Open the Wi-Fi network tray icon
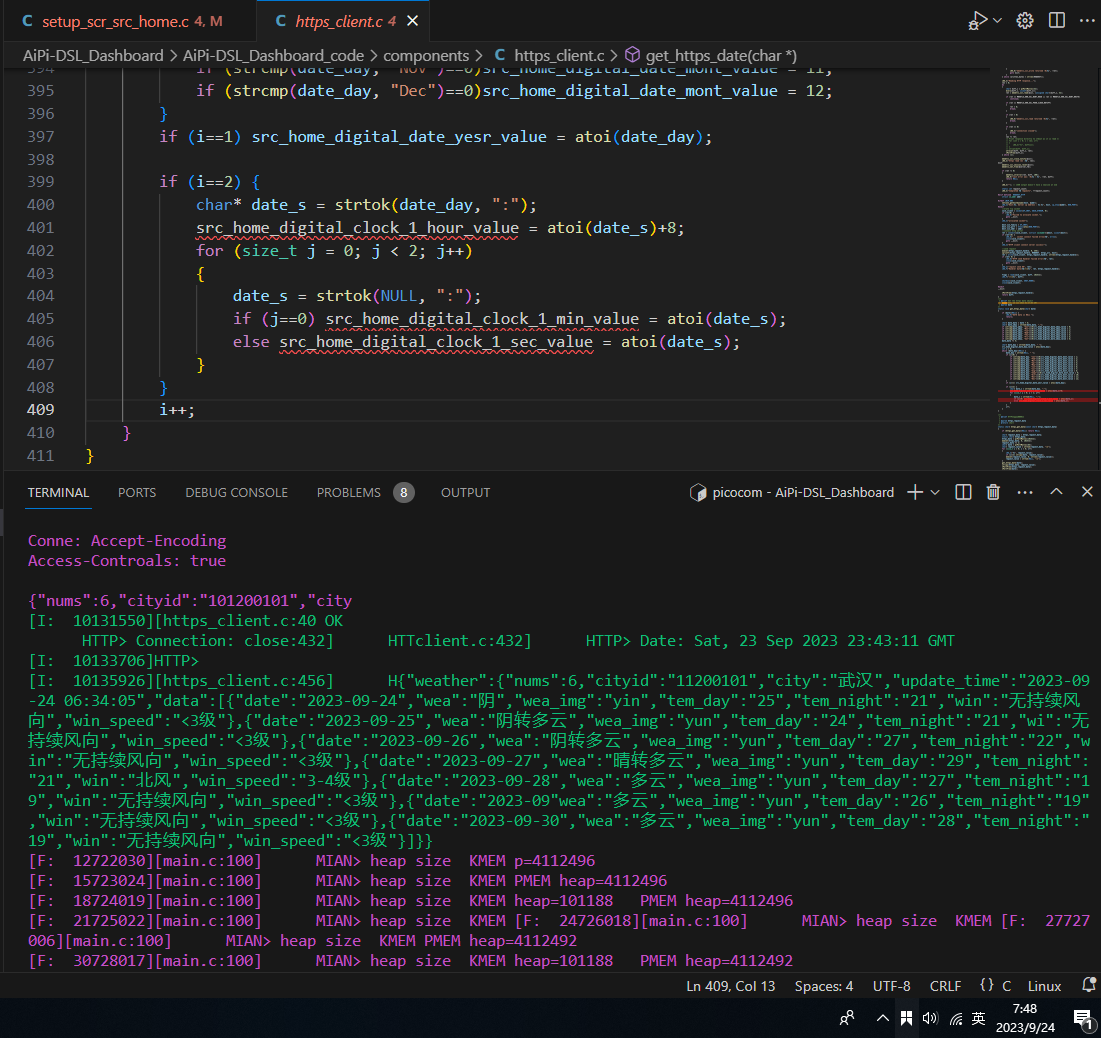Screen dimensions: 1101x1038 (x=956, y=1018)
